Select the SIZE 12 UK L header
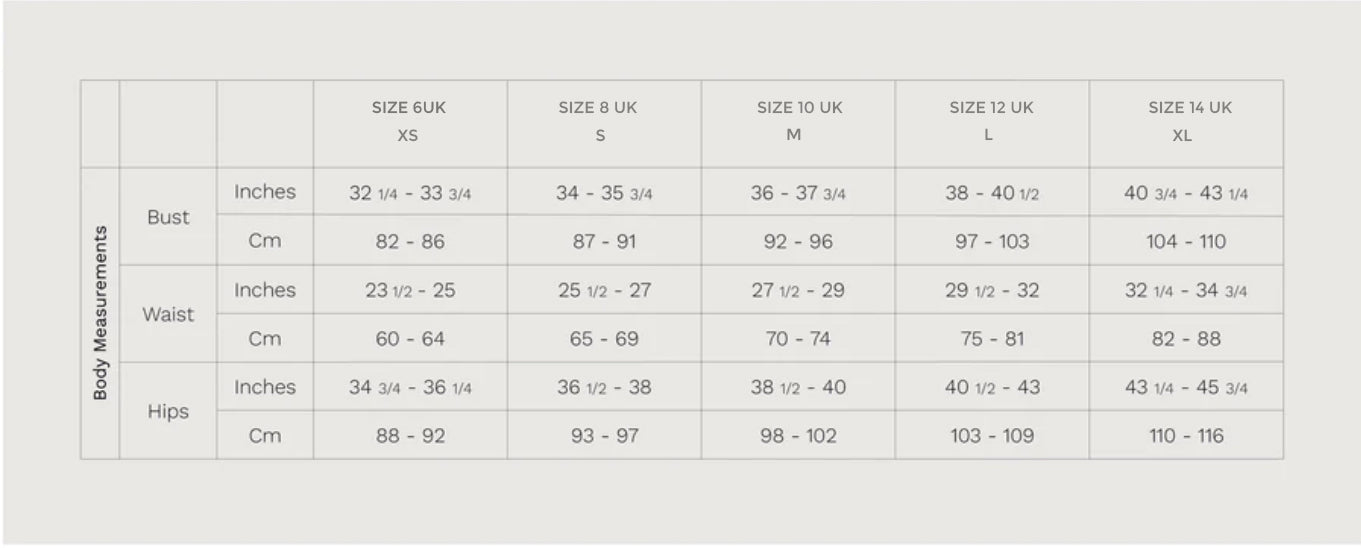The height and width of the screenshot is (548, 1361). [x=991, y=122]
